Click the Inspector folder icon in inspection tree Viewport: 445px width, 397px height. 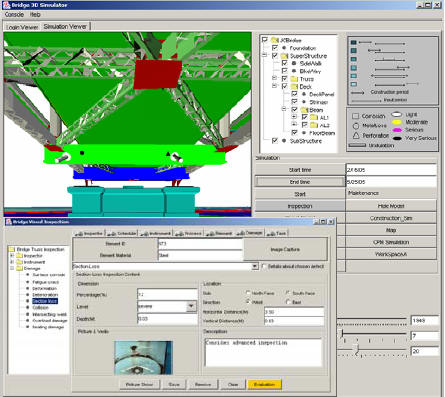[x=19, y=256]
